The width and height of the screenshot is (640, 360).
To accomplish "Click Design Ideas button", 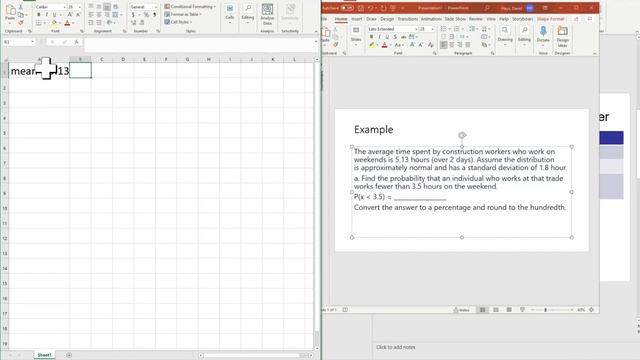I will [x=562, y=36].
